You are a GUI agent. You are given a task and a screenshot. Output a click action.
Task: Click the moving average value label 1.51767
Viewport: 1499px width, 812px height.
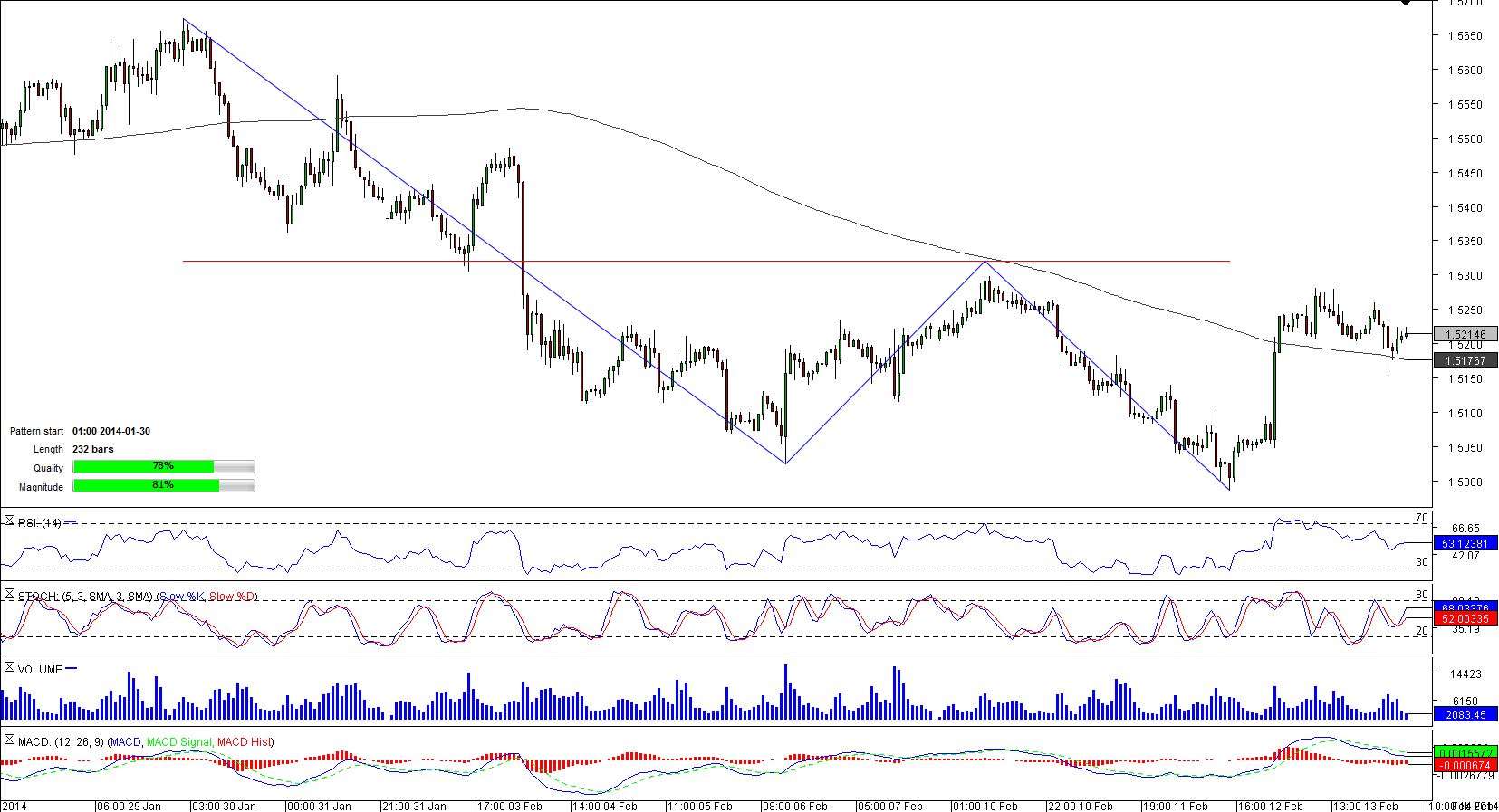click(x=1465, y=361)
